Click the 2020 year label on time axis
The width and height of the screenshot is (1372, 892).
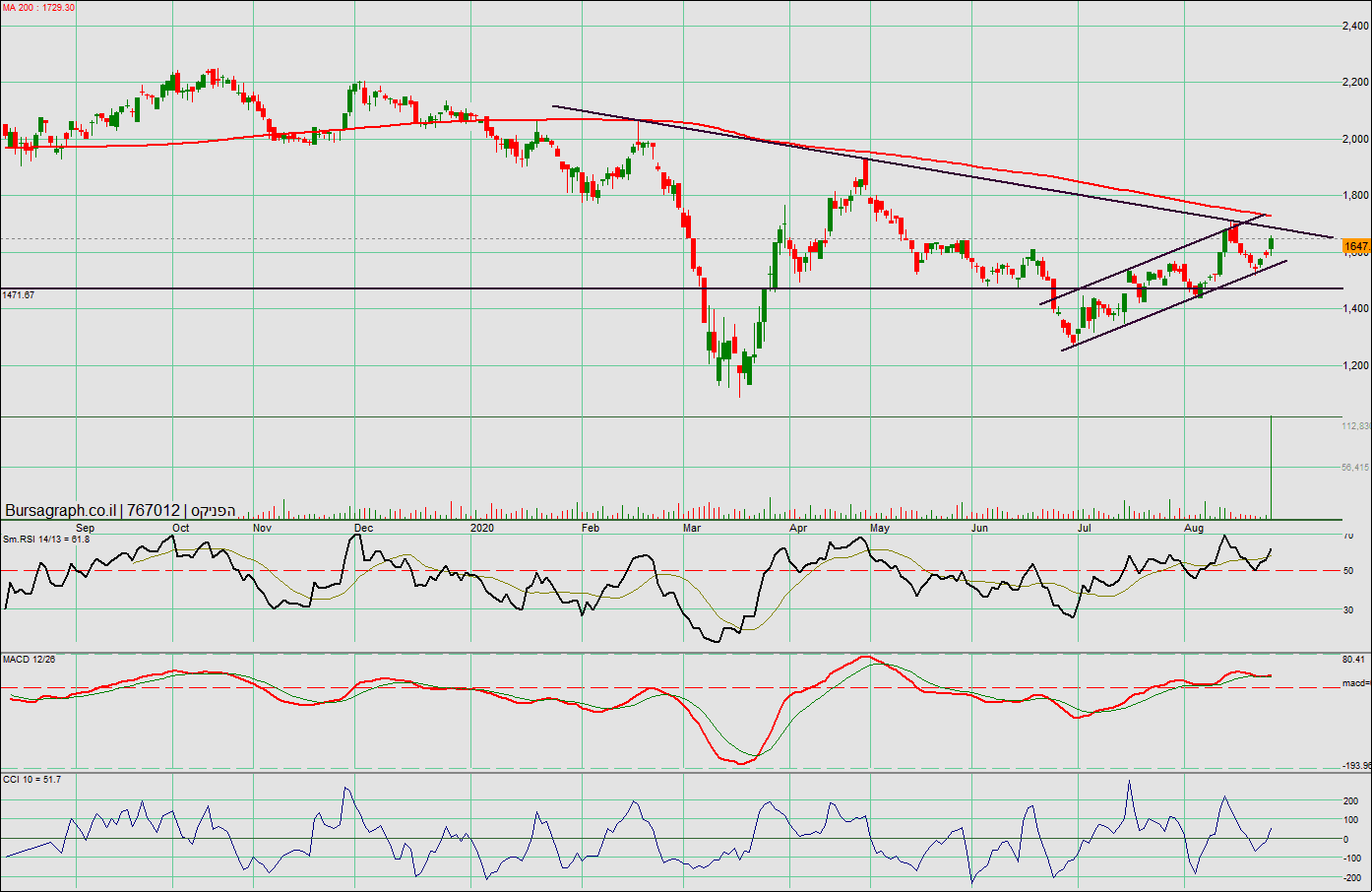482,528
